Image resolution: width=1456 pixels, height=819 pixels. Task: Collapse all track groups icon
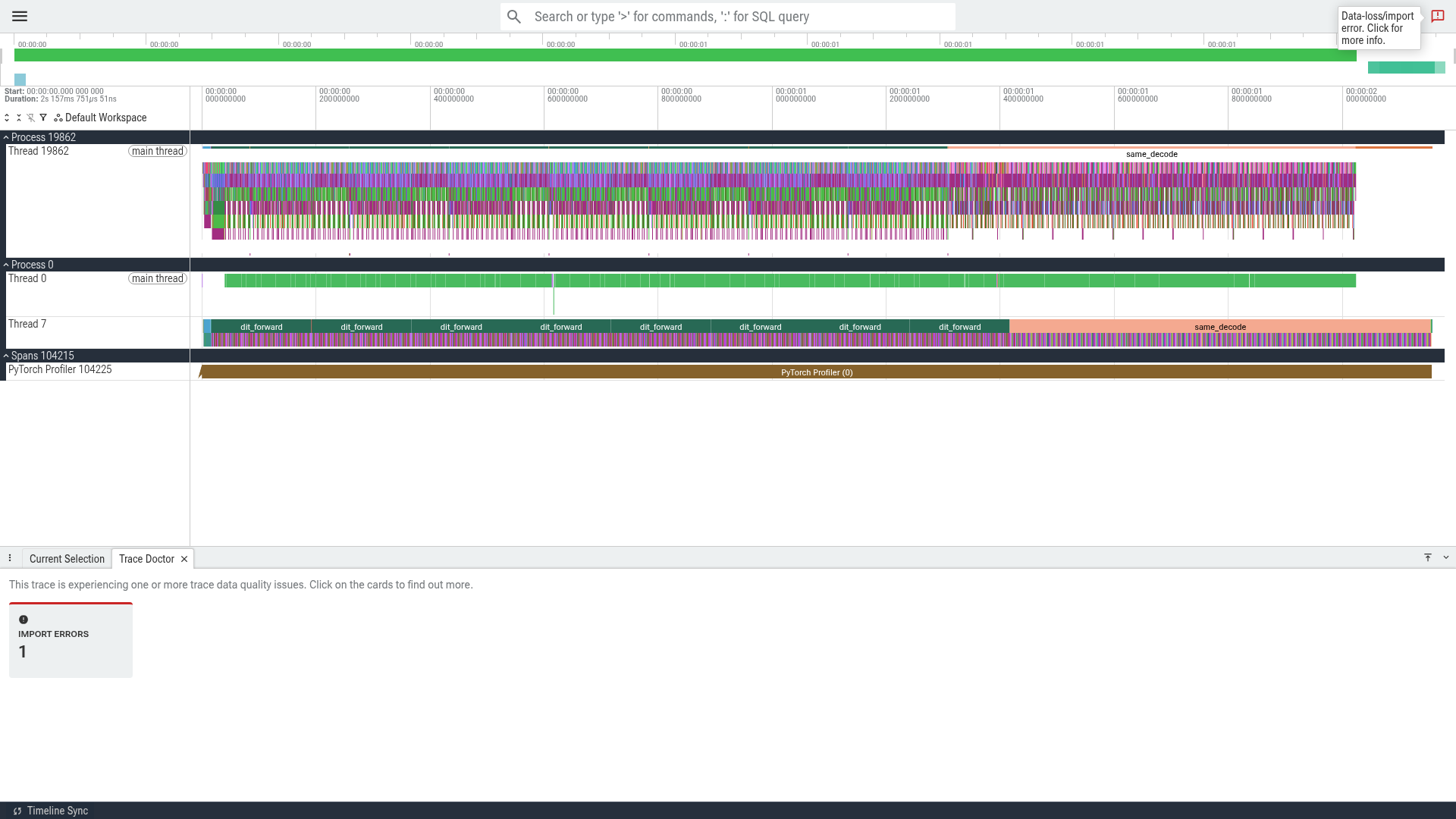[19, 118]
